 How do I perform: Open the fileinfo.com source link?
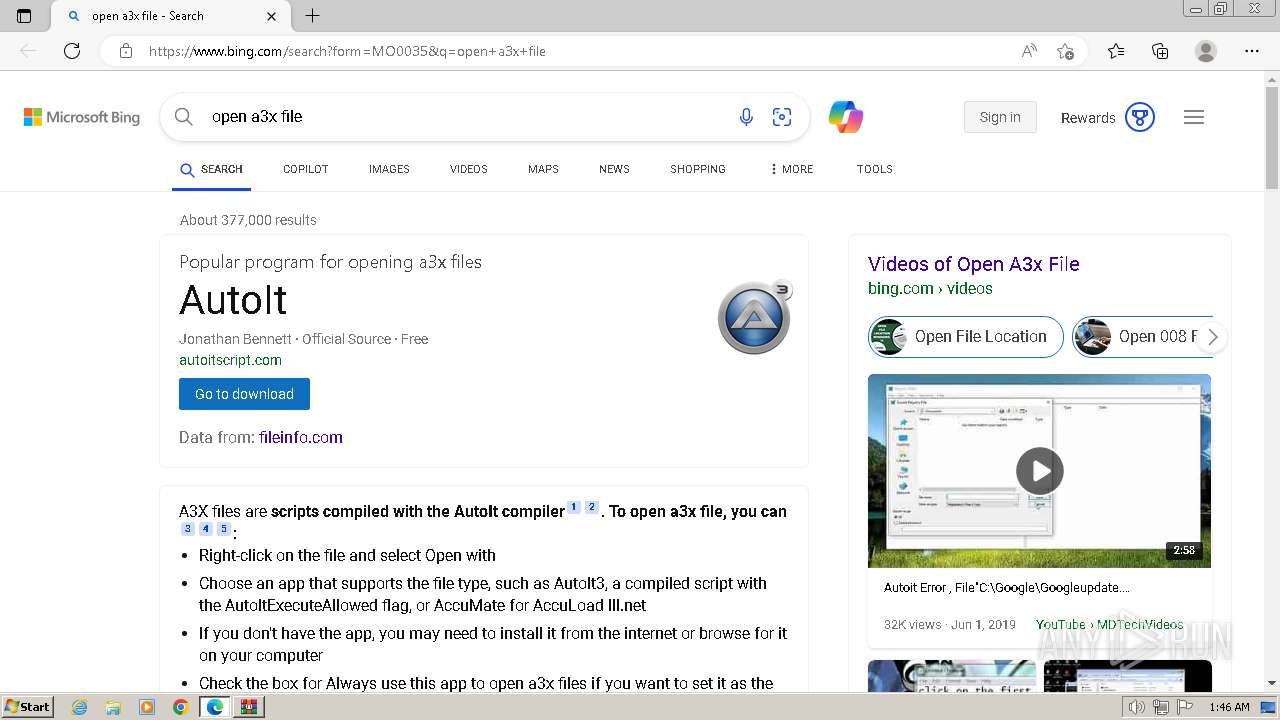[301, 437]
